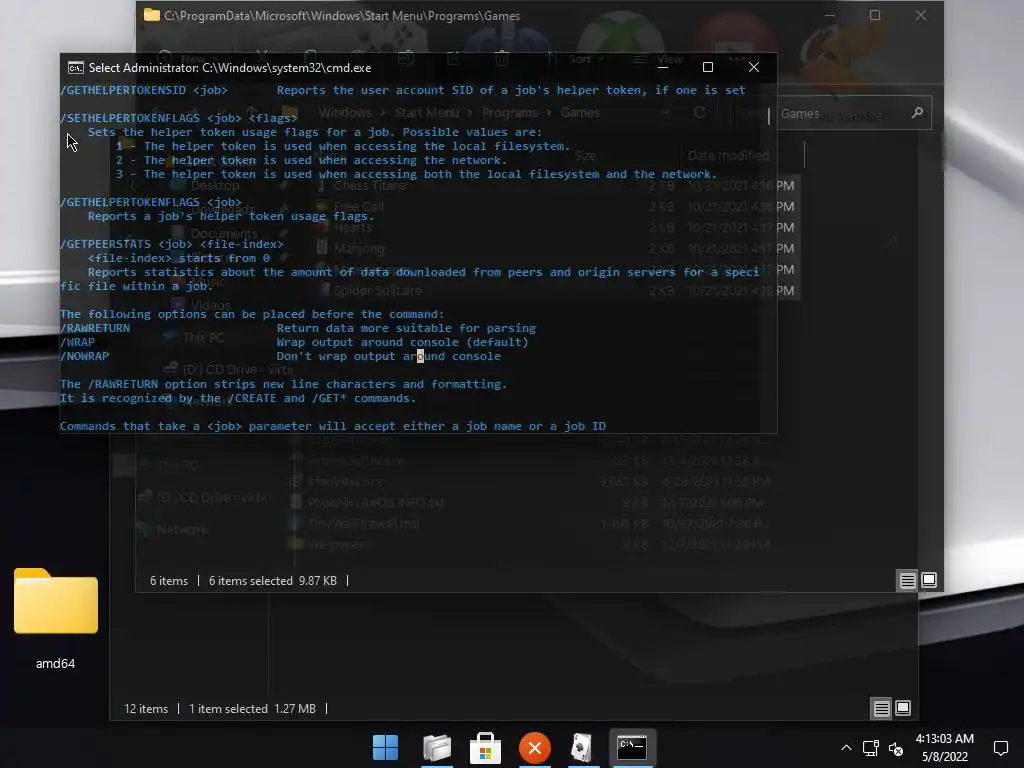Viewport: 1024px width, 768px height.
Task: Click the folder icon in Games window title
Action: tap(152, 16)
